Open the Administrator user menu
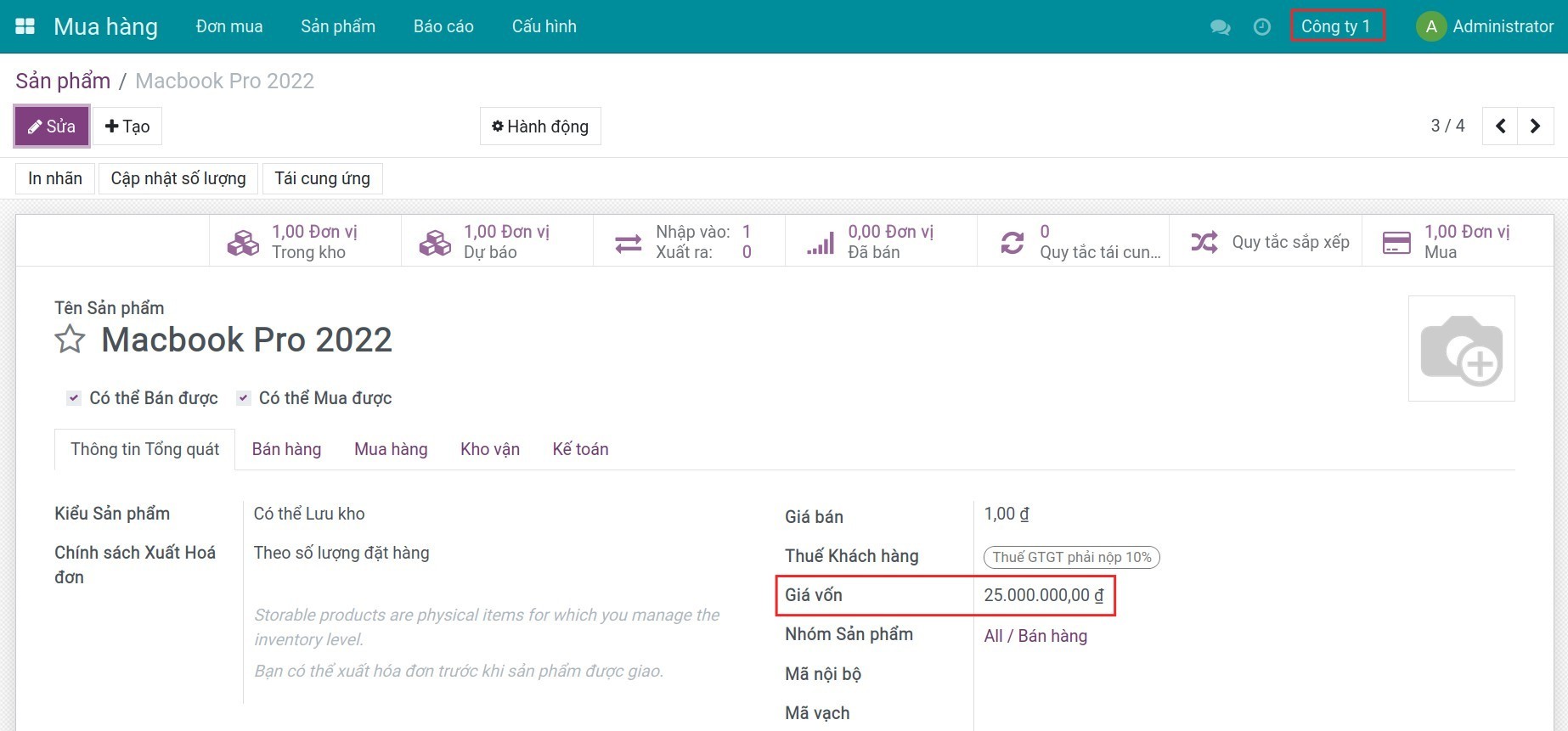Image resolution: width=1568 pixels, height=731 pixels. 1485,26
